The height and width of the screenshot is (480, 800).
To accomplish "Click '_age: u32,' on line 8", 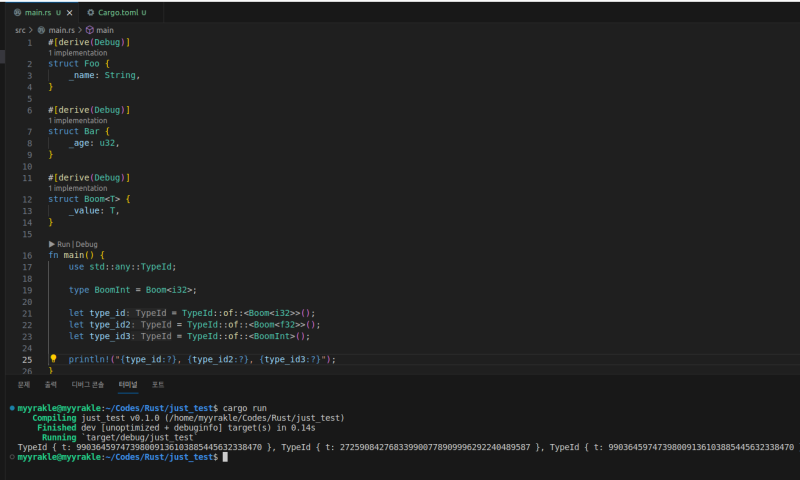I will tap(94, 143).
